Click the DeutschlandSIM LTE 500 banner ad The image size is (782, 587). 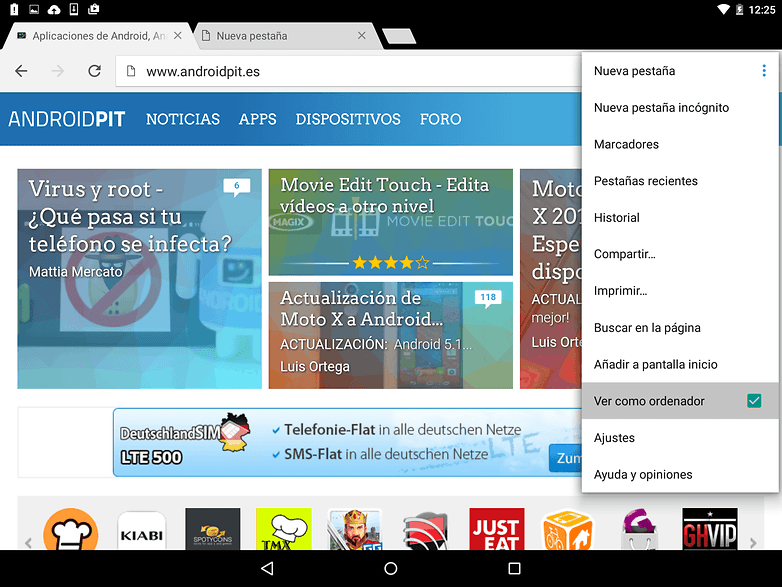coord(348,442)
